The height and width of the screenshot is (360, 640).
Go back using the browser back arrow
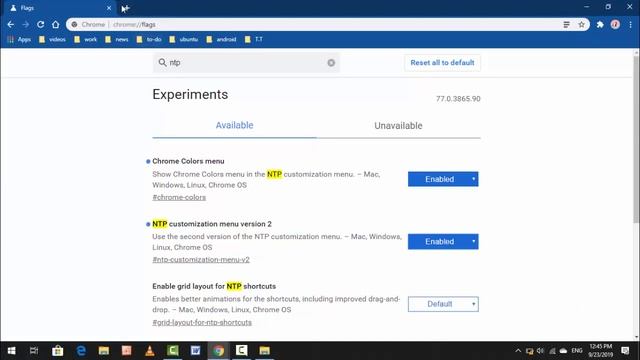click(11, 24)
